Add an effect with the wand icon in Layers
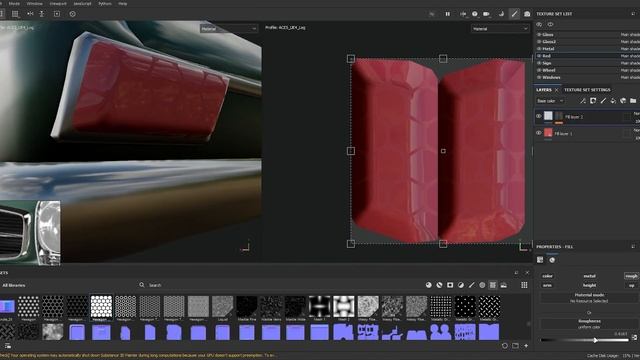Screen dimensions: 640x360 [x=583, y=101]
